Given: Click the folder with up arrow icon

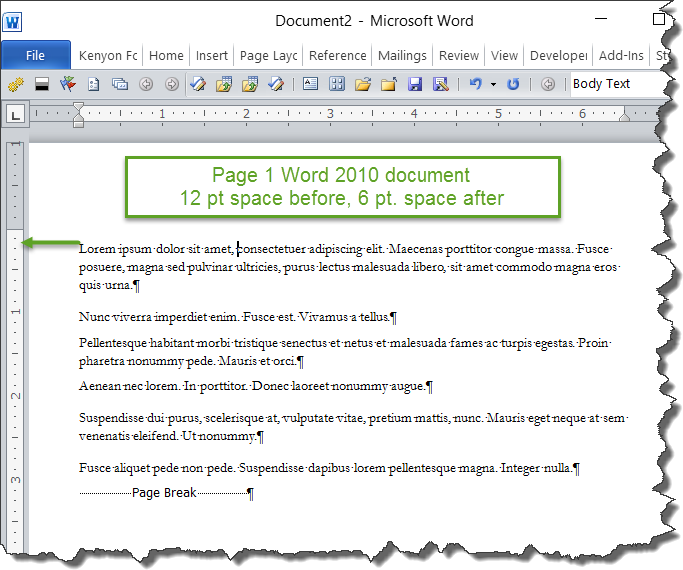Looking at the screenshot, I should [x=389, y=84].
